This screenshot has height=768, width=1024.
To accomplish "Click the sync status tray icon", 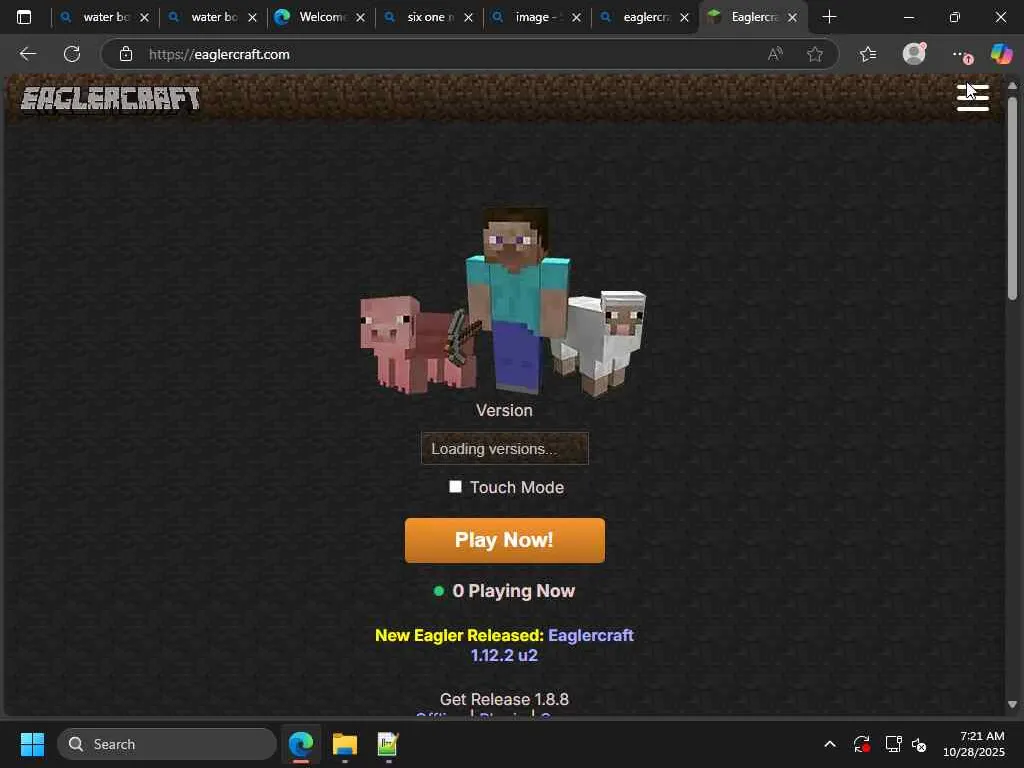I will pos(861,744).
